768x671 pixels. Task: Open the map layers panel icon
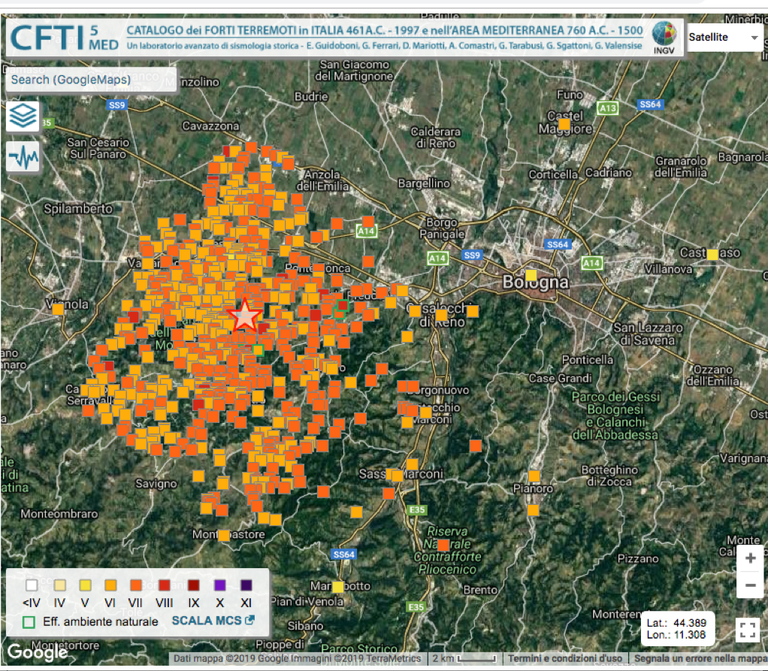pos(23,116)
